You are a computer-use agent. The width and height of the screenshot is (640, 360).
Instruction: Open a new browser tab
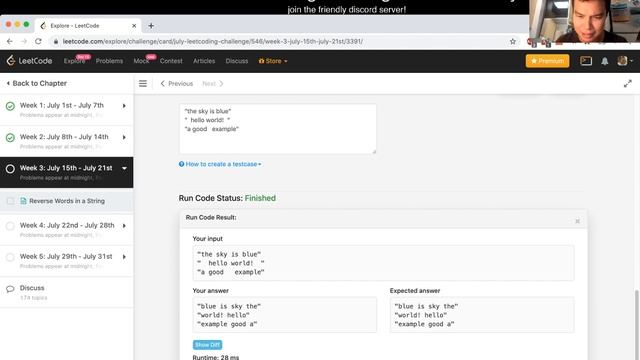point(151,26)
